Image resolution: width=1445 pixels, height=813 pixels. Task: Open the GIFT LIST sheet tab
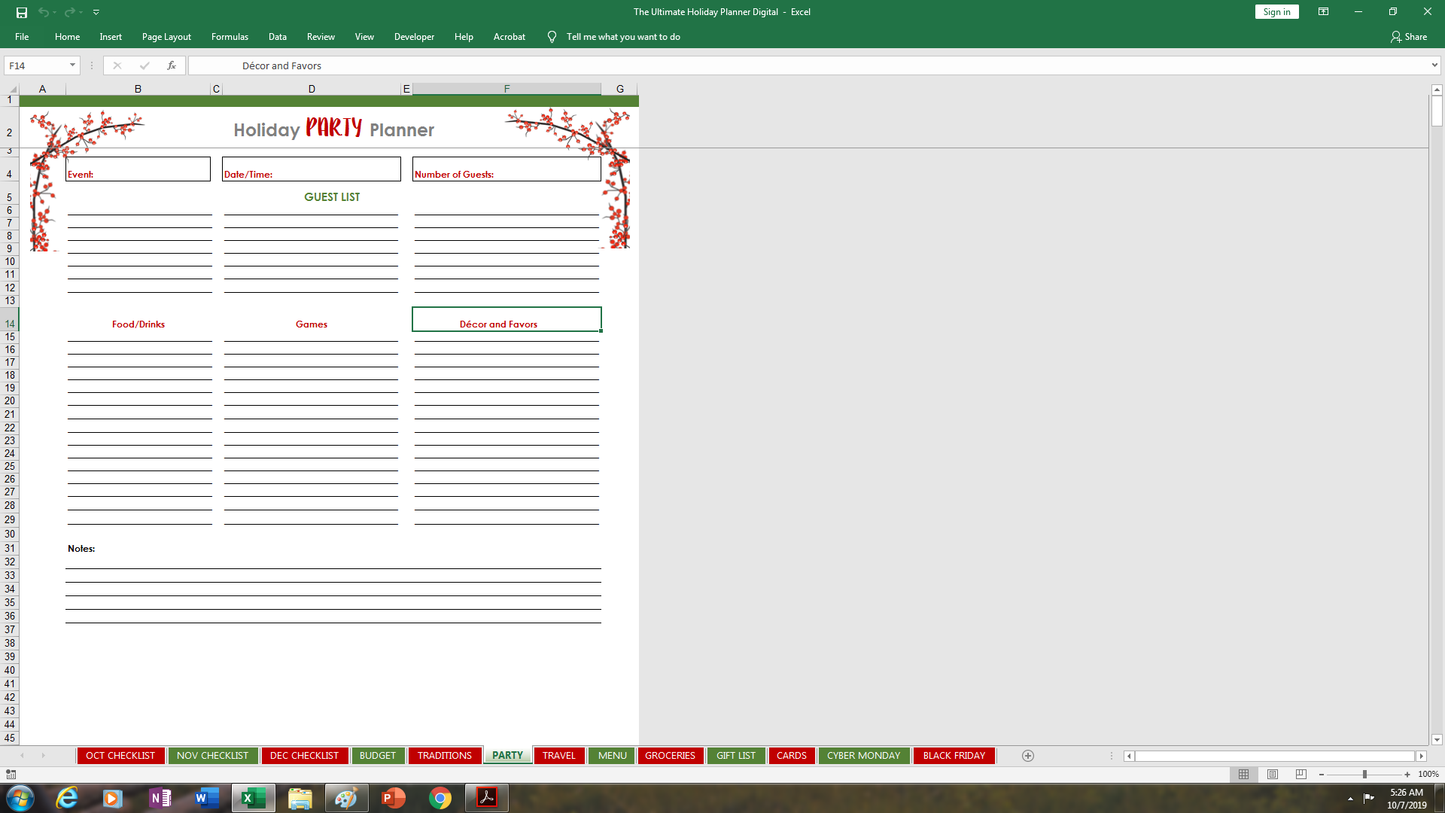[x=736, y=756]
